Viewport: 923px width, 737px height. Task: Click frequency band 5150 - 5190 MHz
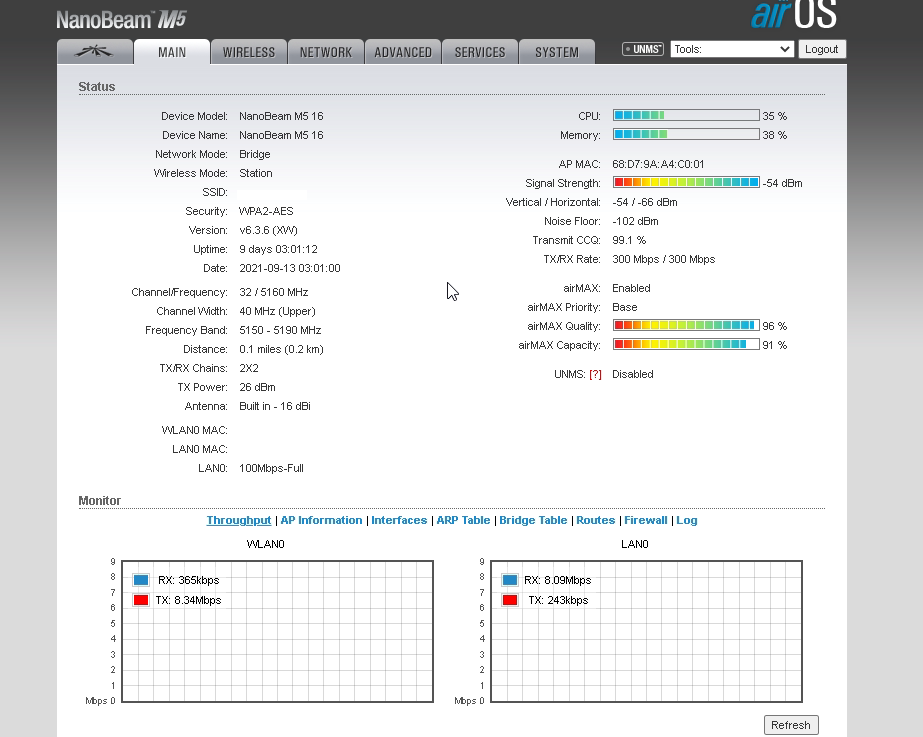280,330
